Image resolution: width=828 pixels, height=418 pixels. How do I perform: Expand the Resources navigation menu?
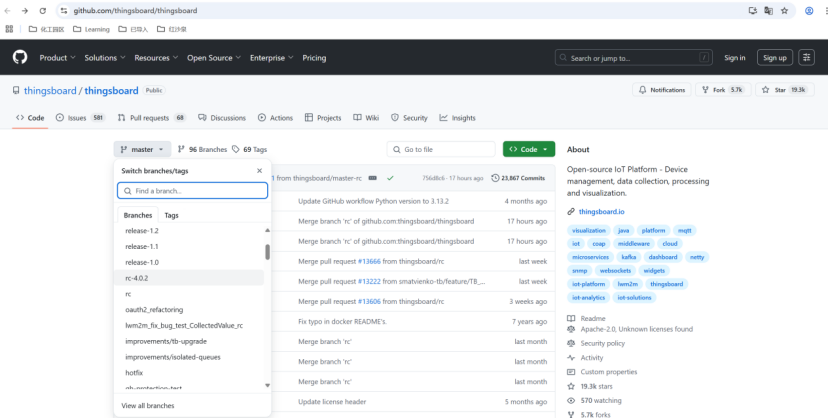click(x=156, y=58)
